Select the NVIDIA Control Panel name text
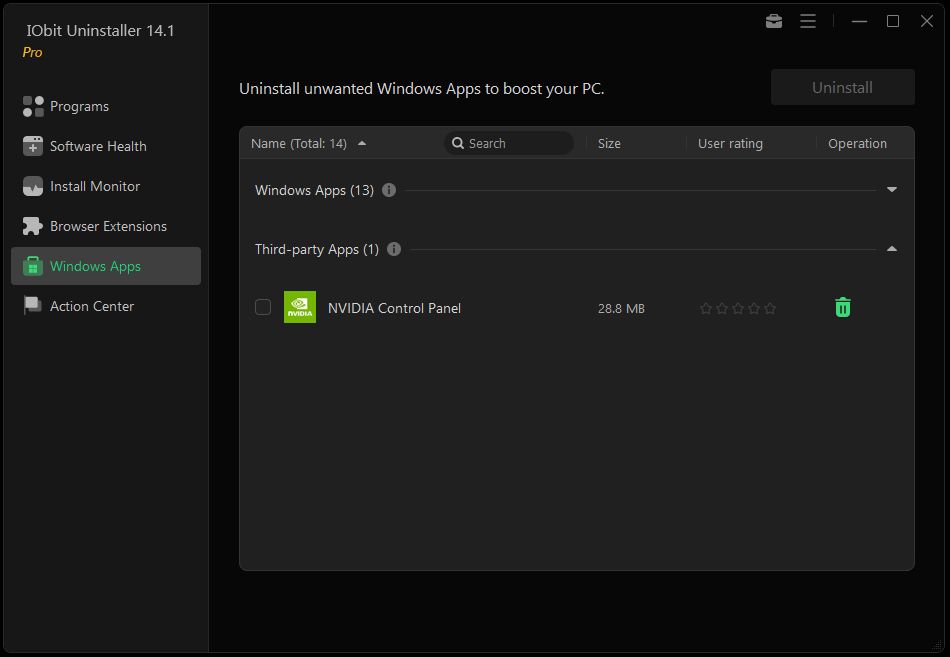This screenshot has width=950, height=657. click(394, 308)
